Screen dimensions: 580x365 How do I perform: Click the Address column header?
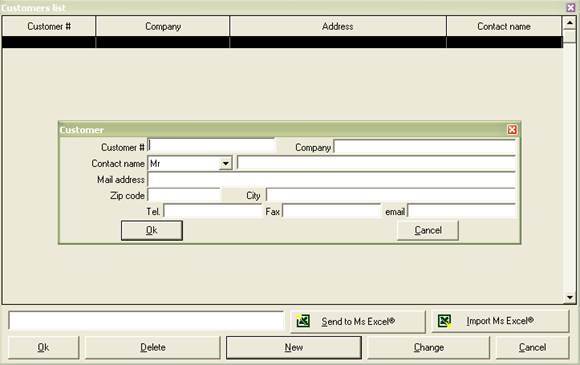click(x=338, y=26)
